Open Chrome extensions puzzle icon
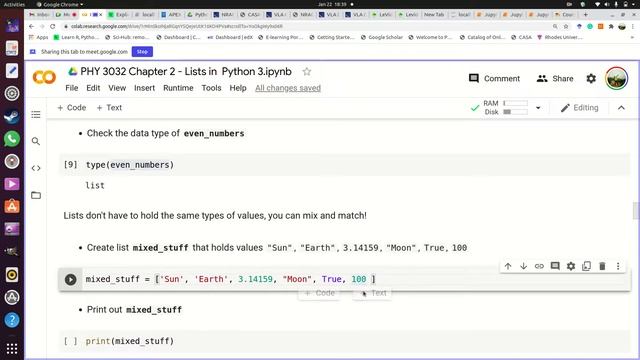The width and height of the screenshot is (640, 360). click(611, 26)
